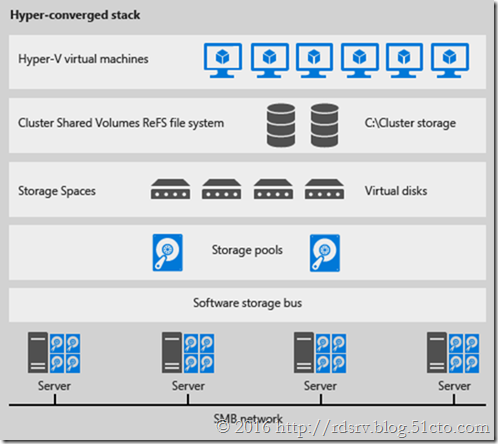Click the second Server's disk group icon
Image resolution: width=498 pixels, height=444 pixels.
pos(199,353)
